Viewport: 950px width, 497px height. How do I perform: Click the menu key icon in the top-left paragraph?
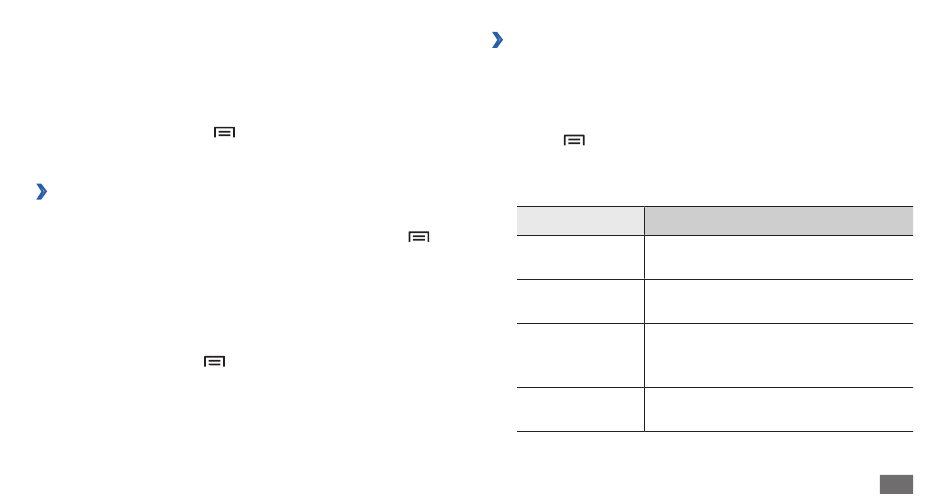[224, 132]
